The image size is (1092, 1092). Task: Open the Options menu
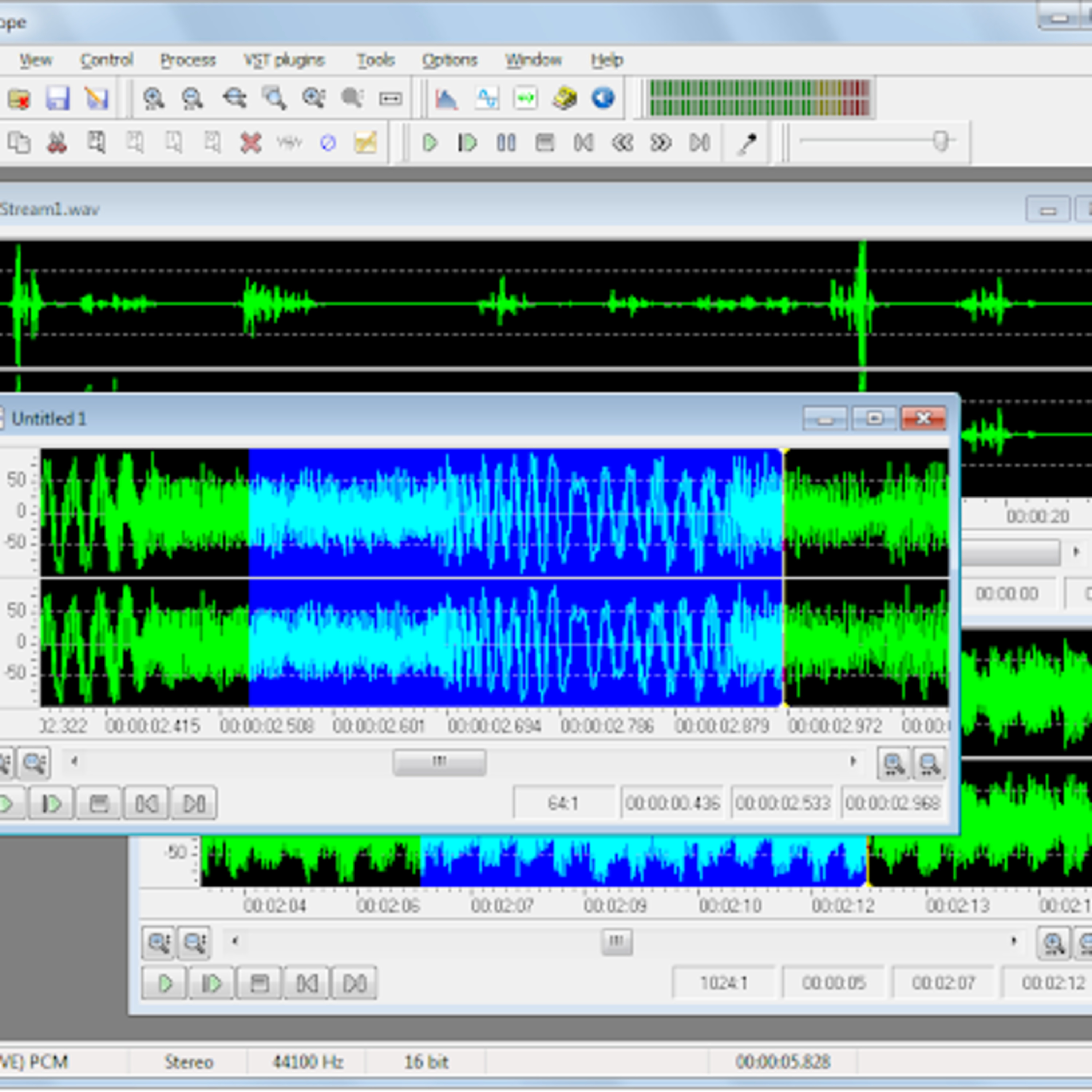[450, 59]
